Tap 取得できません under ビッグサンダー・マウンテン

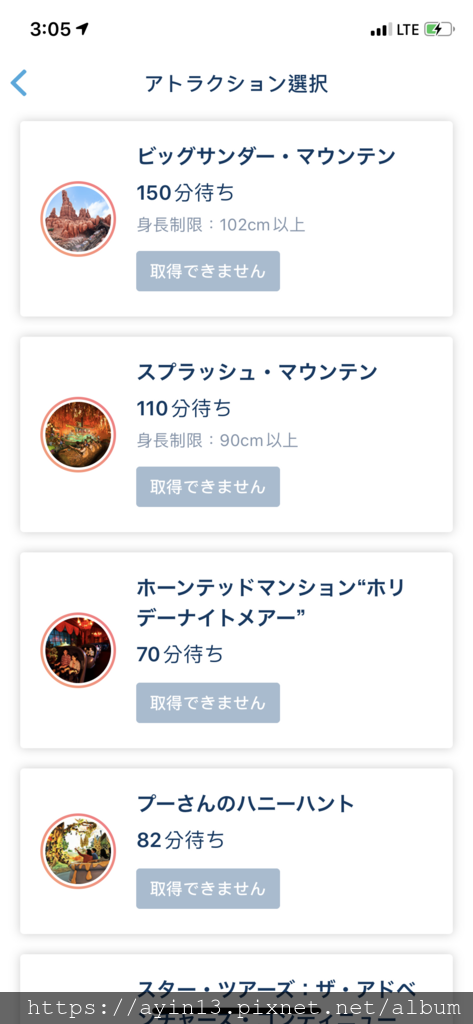[208, 271]
